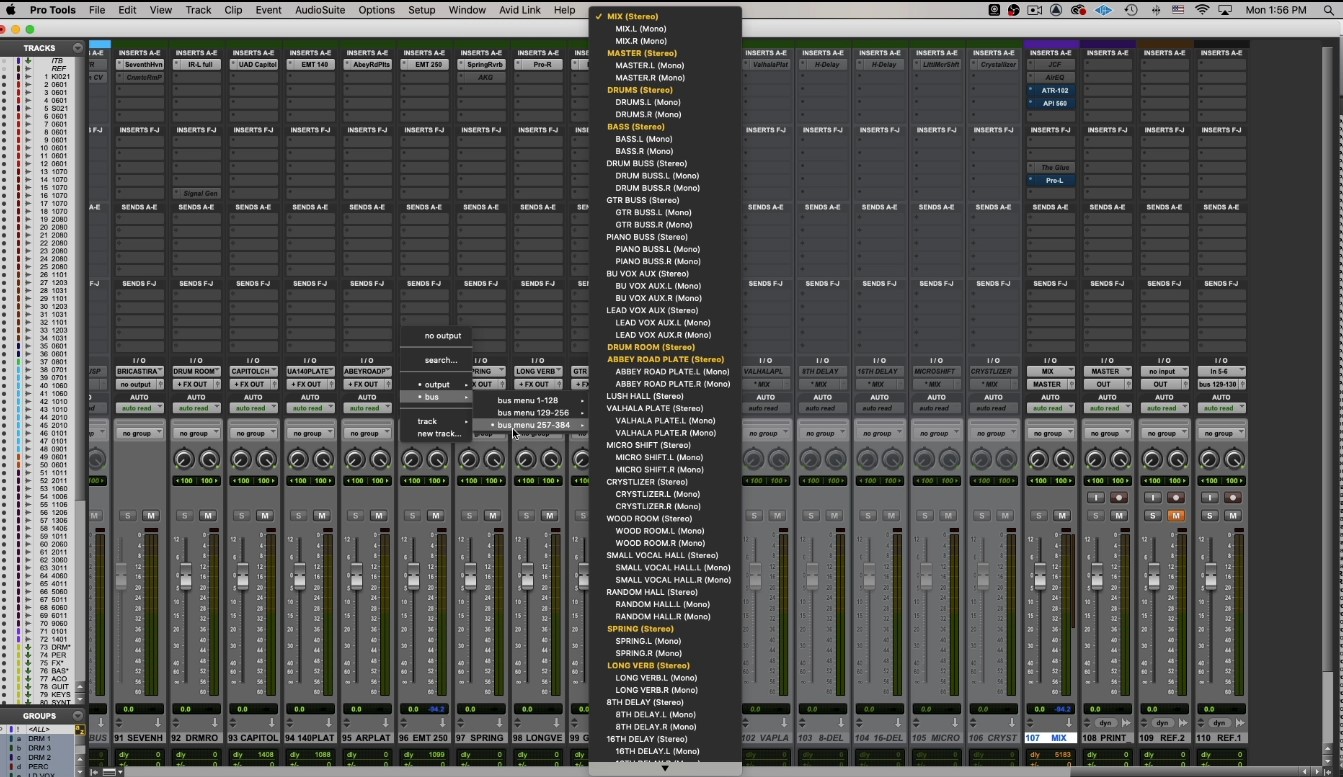Mute the 107 MIX track
The height and width of the screenshot is (777, 1343).
pos(1062,516)
